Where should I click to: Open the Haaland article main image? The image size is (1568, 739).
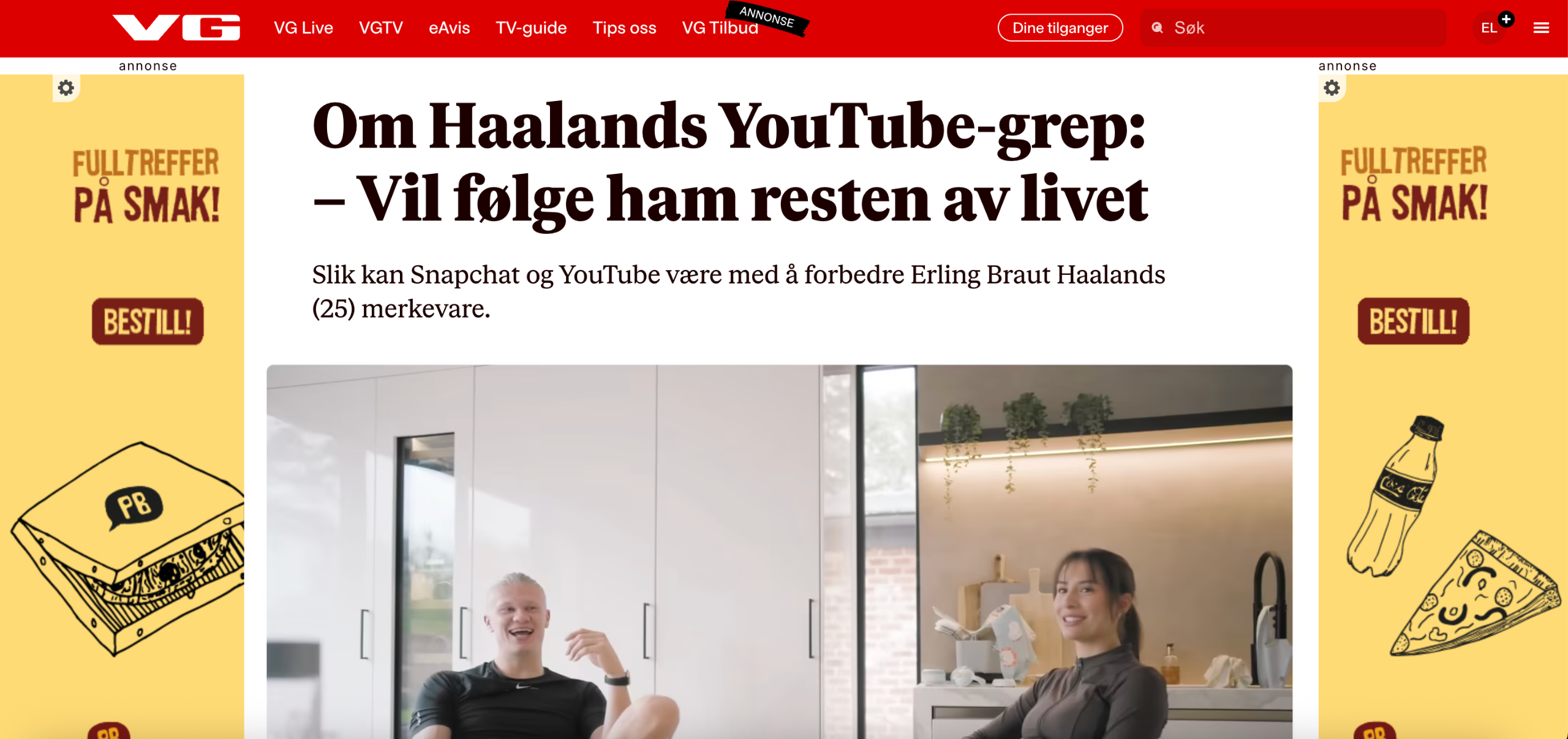[x=779, y=552]
